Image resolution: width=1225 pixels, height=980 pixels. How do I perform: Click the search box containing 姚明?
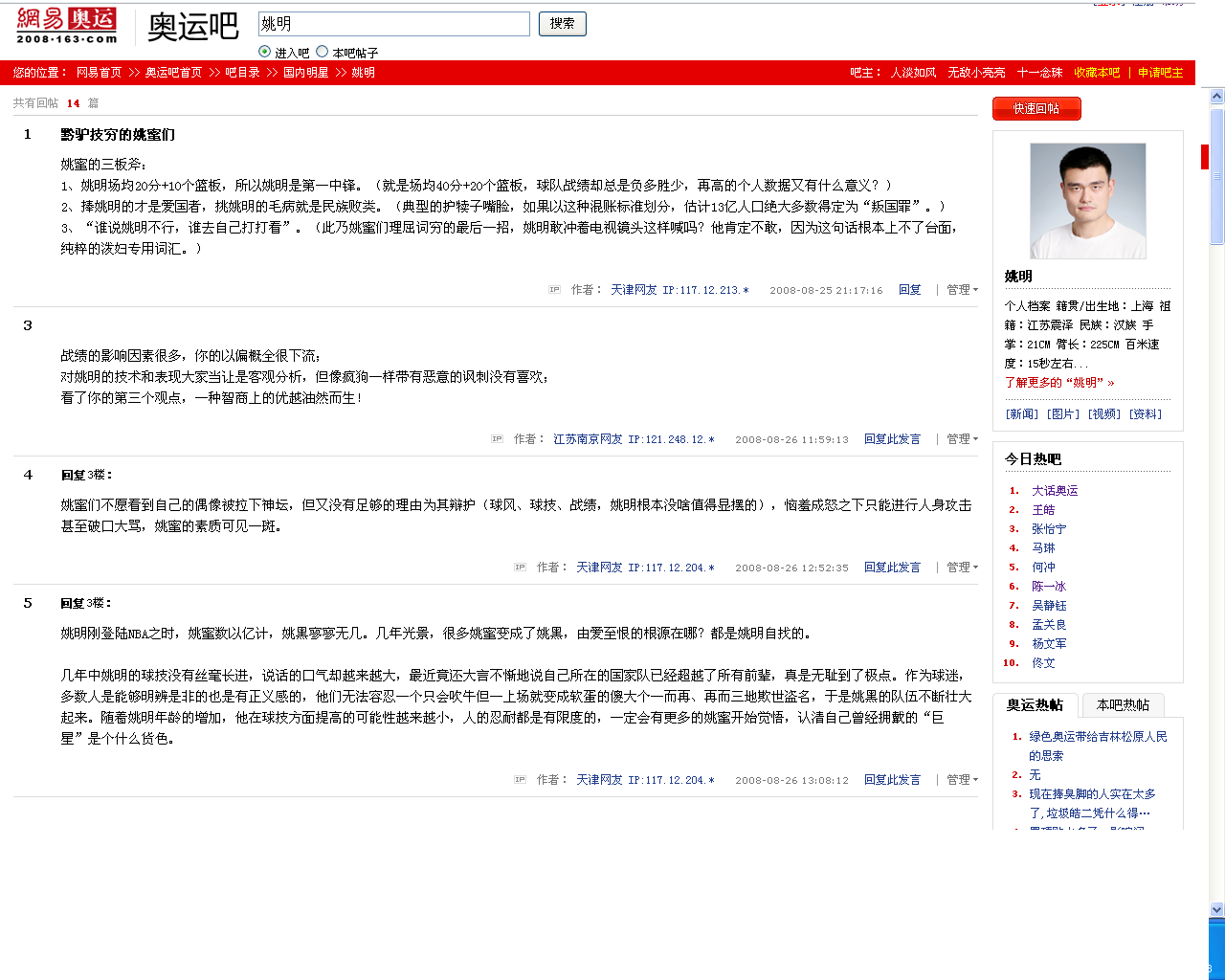pyautogui.click(x=393, y=24)
